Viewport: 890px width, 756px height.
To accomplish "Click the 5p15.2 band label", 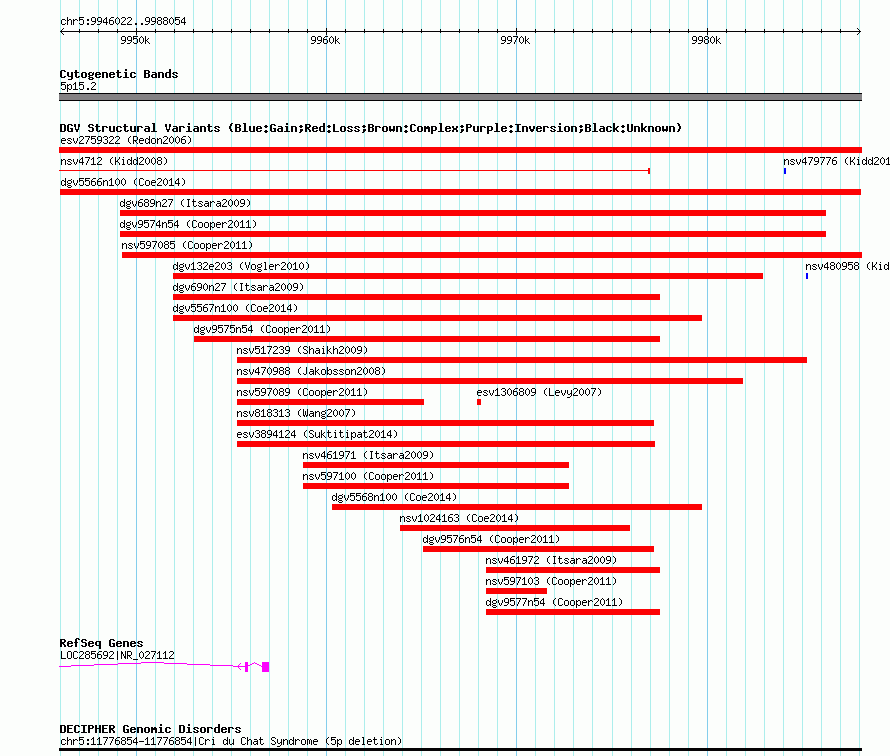I will [78, 86].
